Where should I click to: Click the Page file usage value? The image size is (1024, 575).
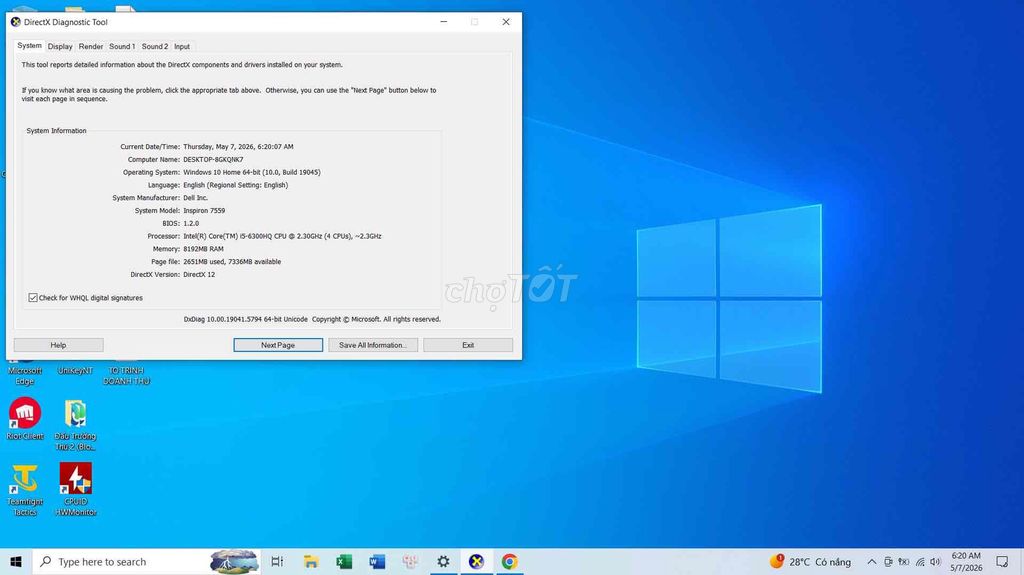(232, 261)
